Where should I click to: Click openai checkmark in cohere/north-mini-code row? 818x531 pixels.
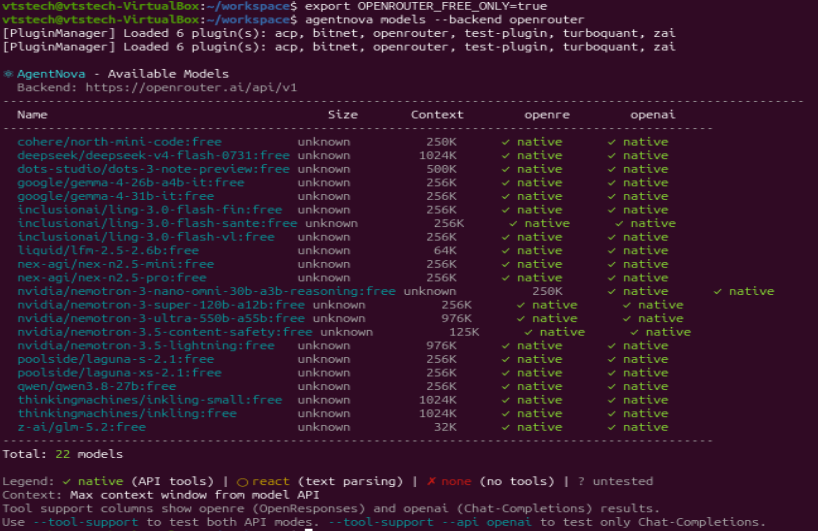[611, 142]
